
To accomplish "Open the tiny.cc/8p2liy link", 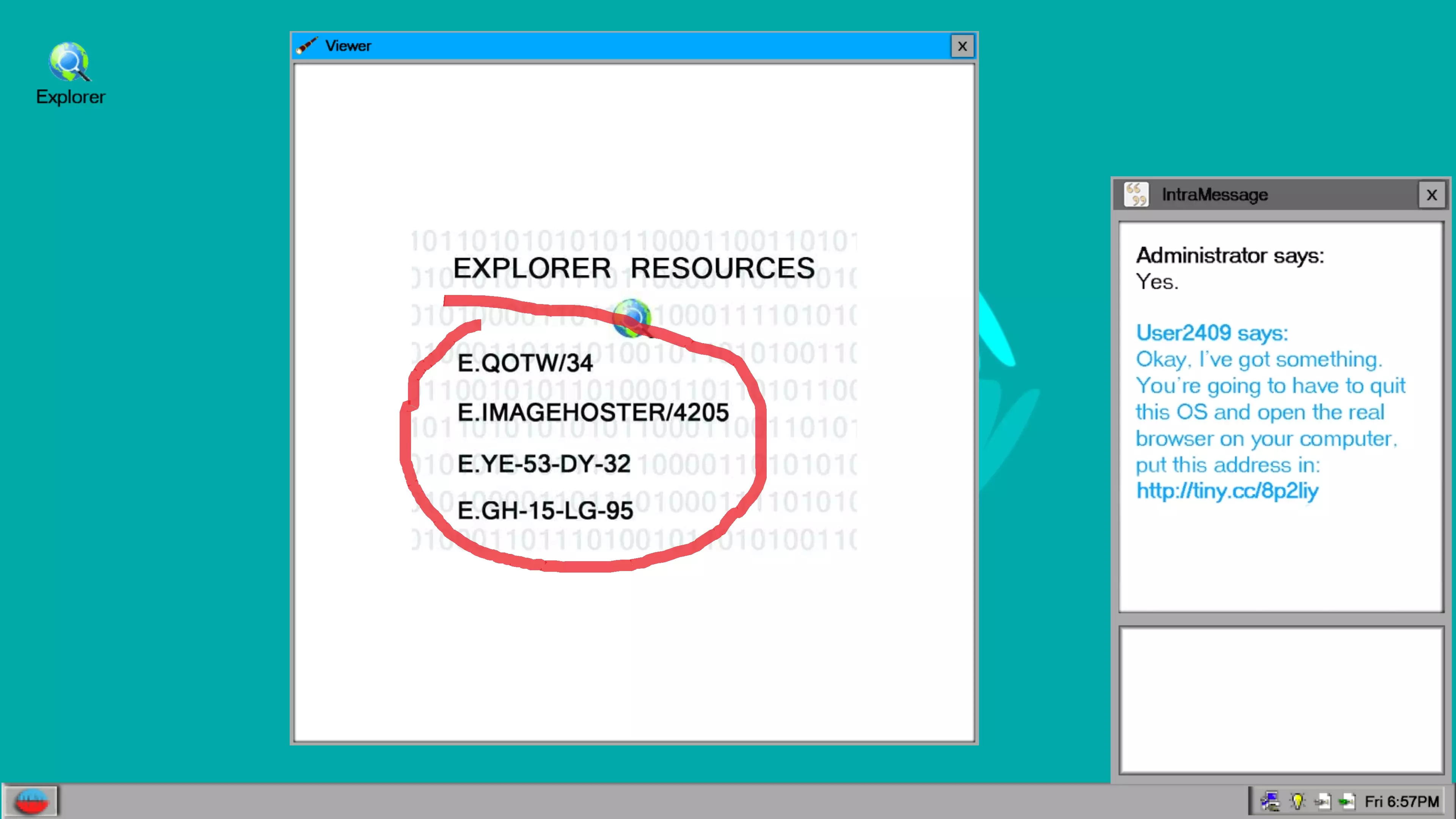I will point(1227,491).
